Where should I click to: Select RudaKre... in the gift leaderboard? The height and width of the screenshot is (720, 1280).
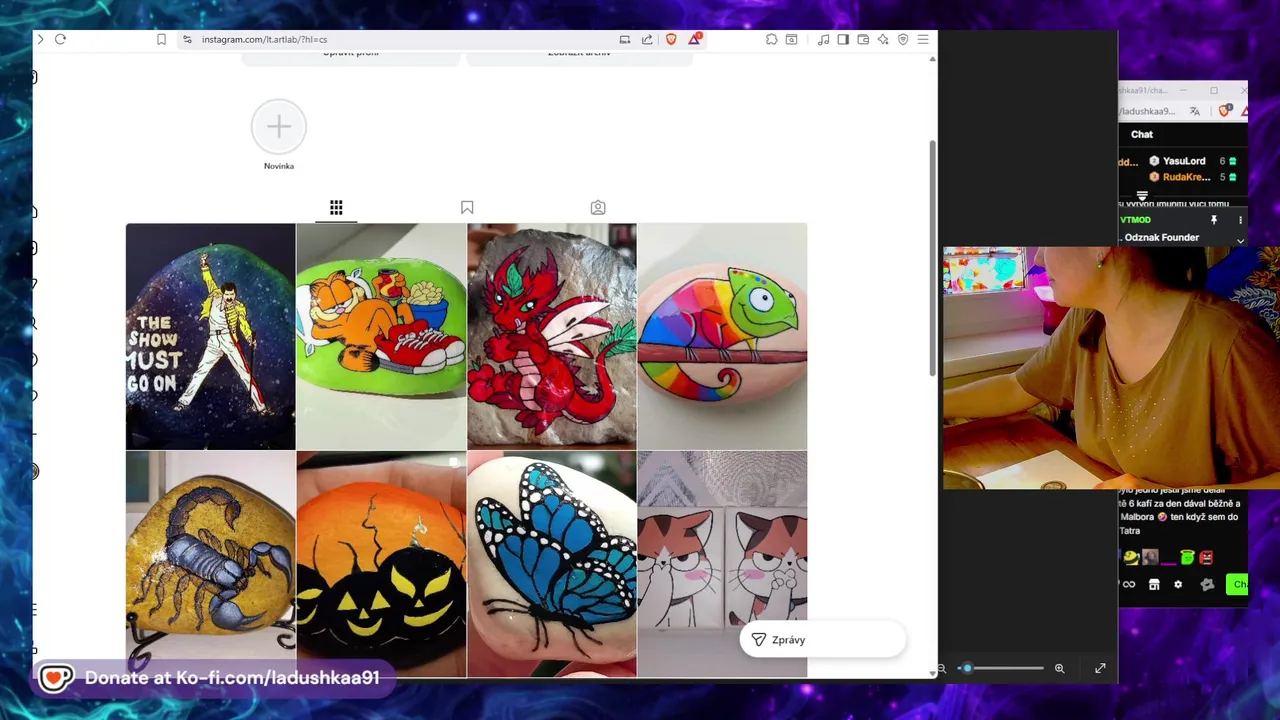tap(1186, 177)
